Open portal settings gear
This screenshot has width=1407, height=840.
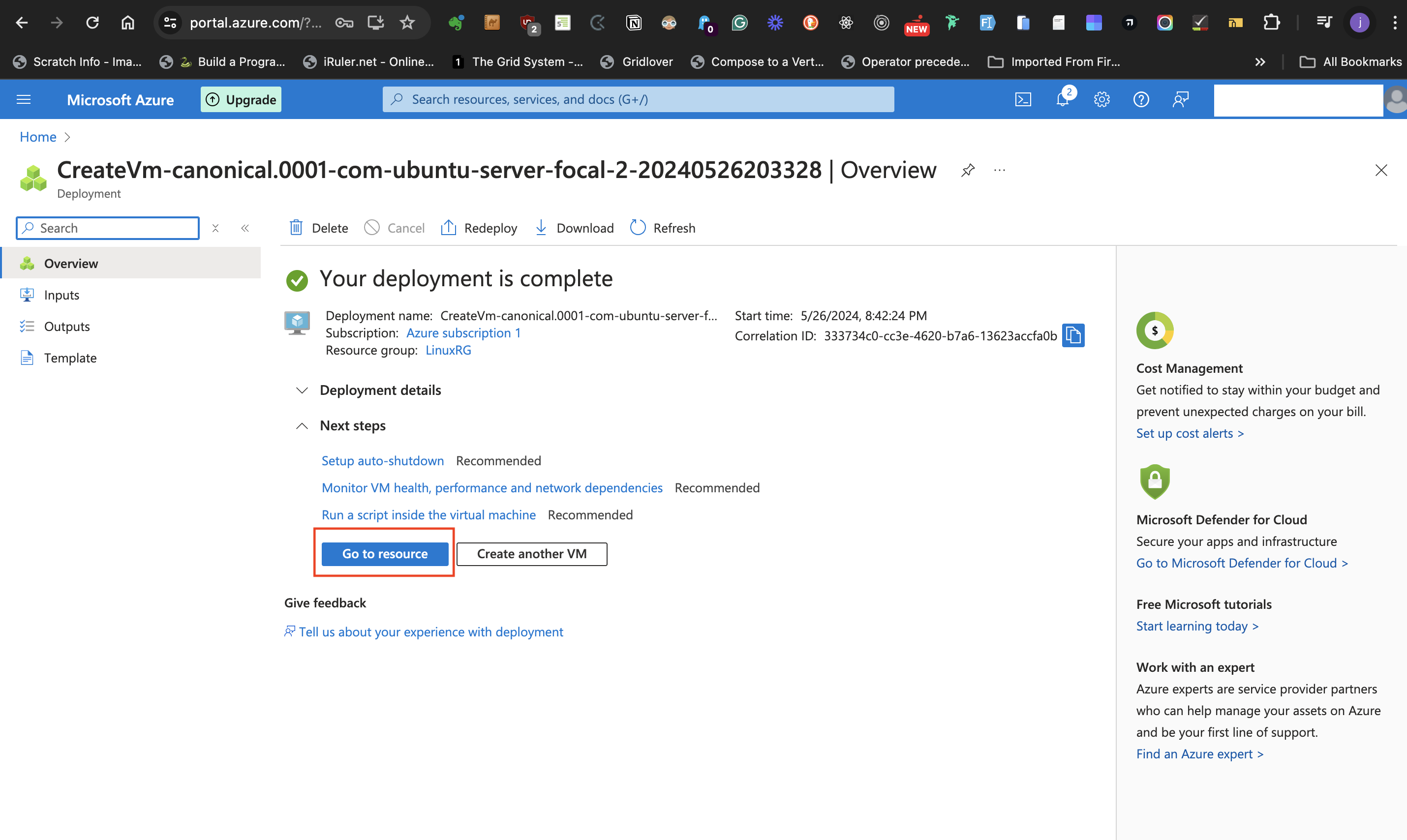pos(1101,100)
